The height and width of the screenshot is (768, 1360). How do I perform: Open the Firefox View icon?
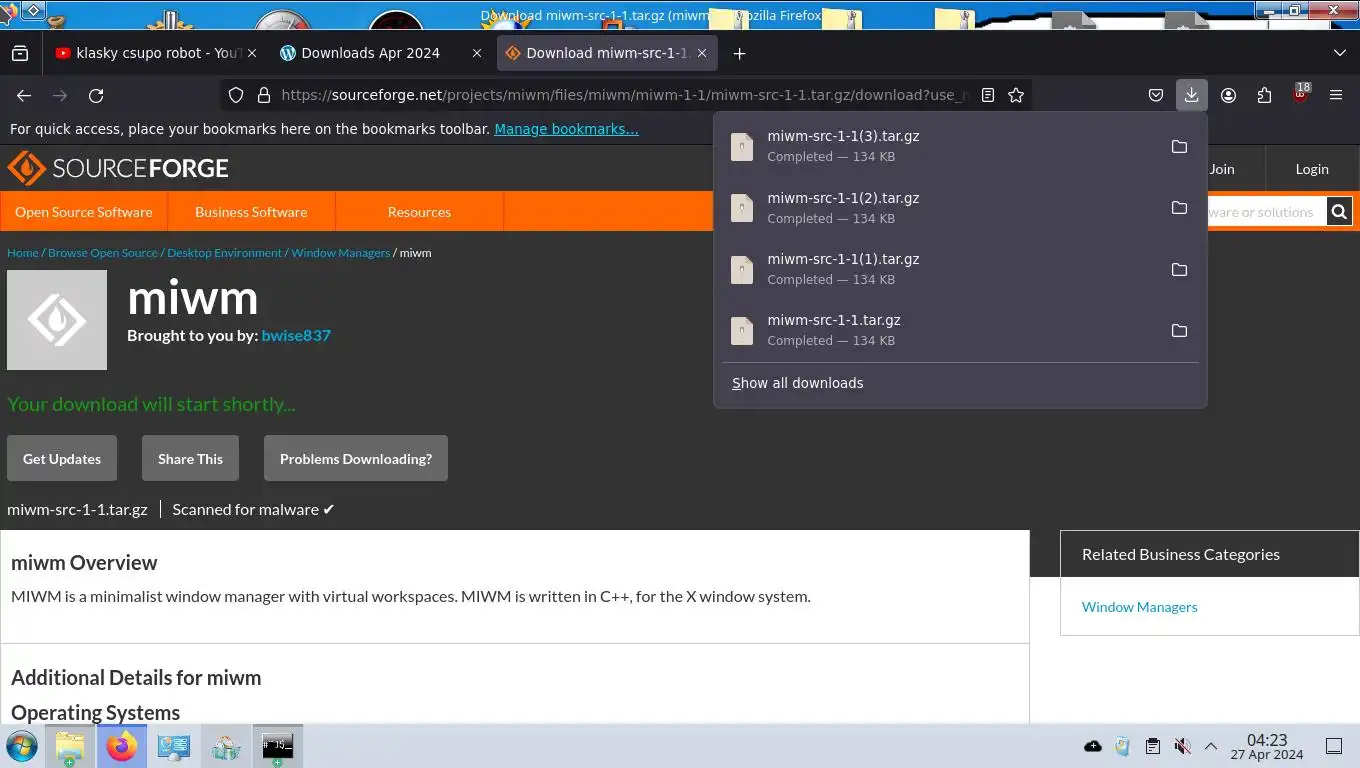20,53
